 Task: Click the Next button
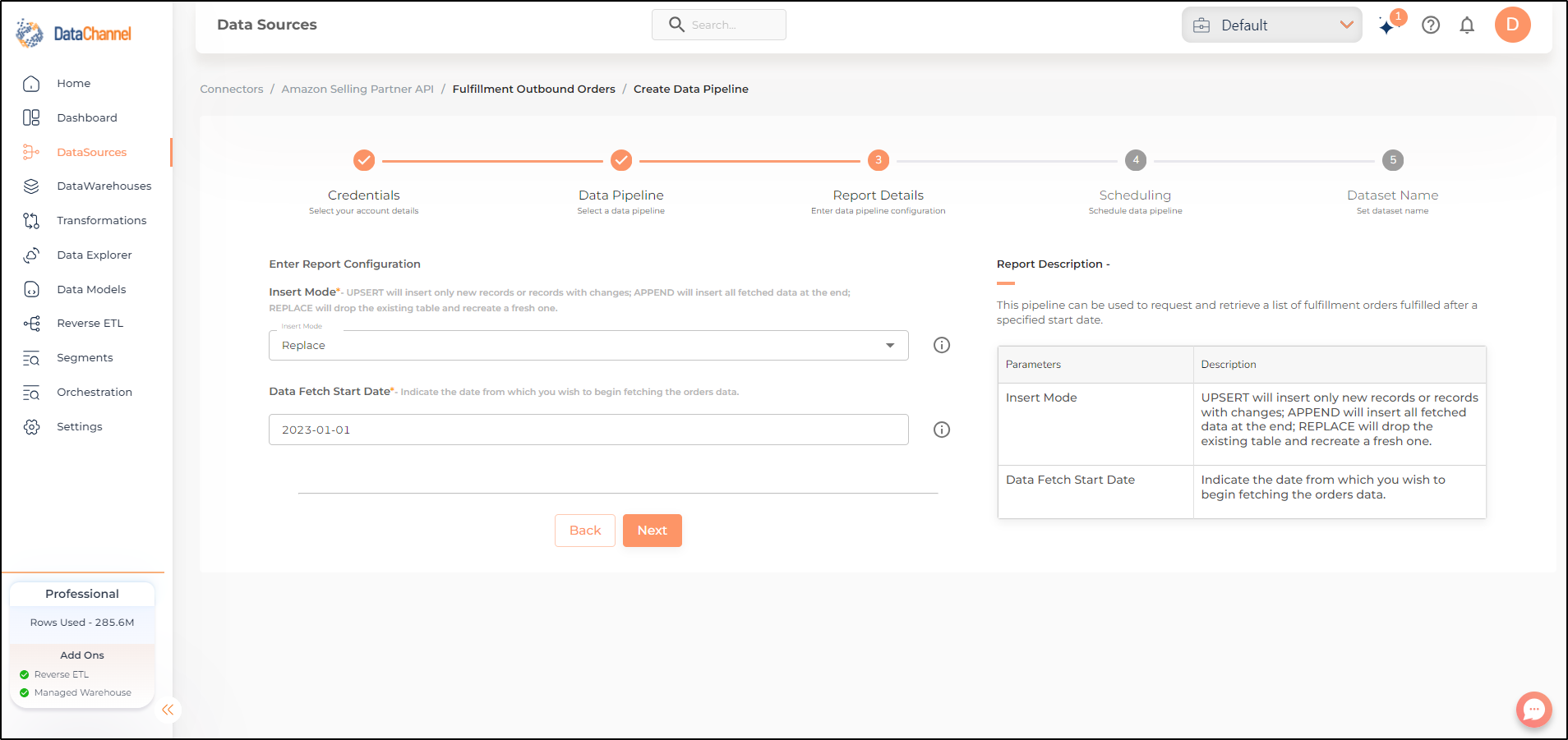click(x=653, y=531)
